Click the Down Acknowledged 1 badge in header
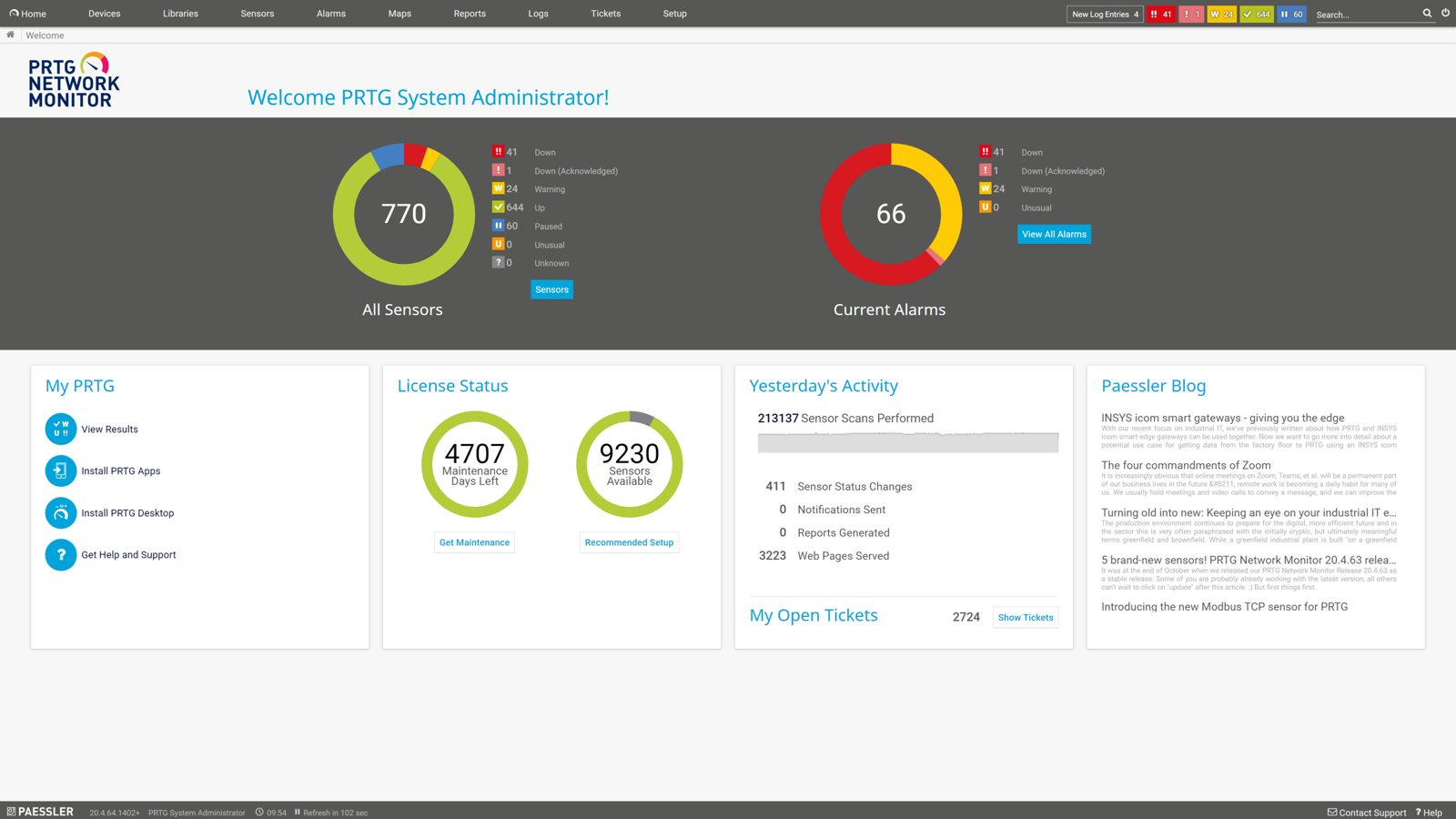The height and width of the screenshot is (819, 1456). point(1191,15)
